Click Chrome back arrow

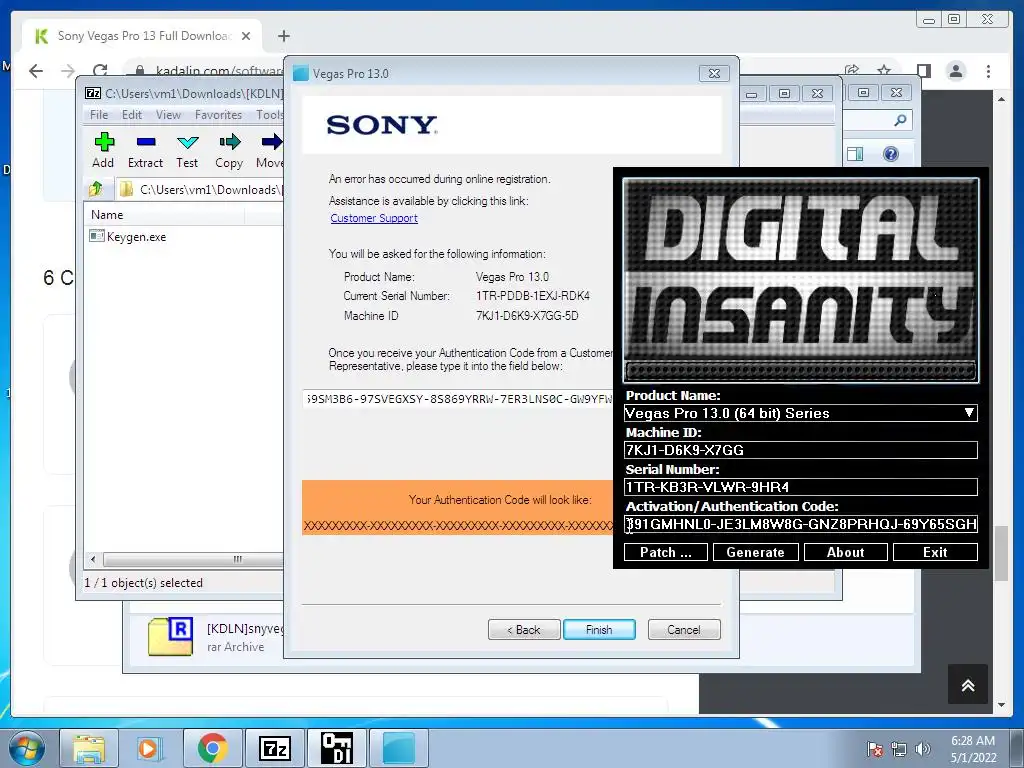(x=36, y=71)
